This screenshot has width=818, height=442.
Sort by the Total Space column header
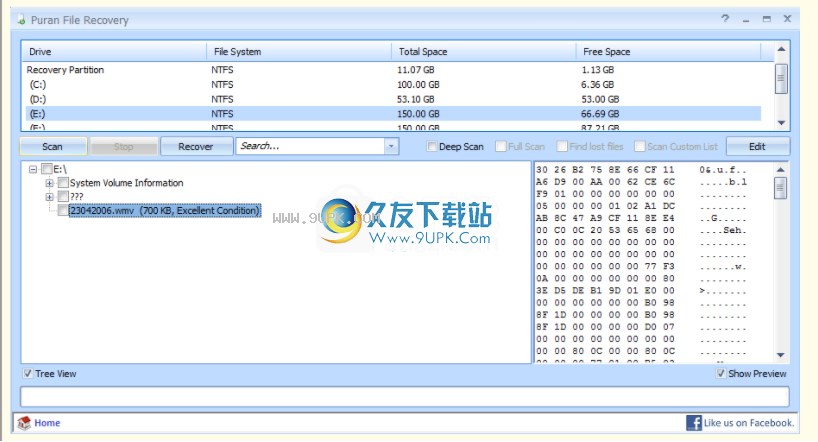(x=484, y=52)
